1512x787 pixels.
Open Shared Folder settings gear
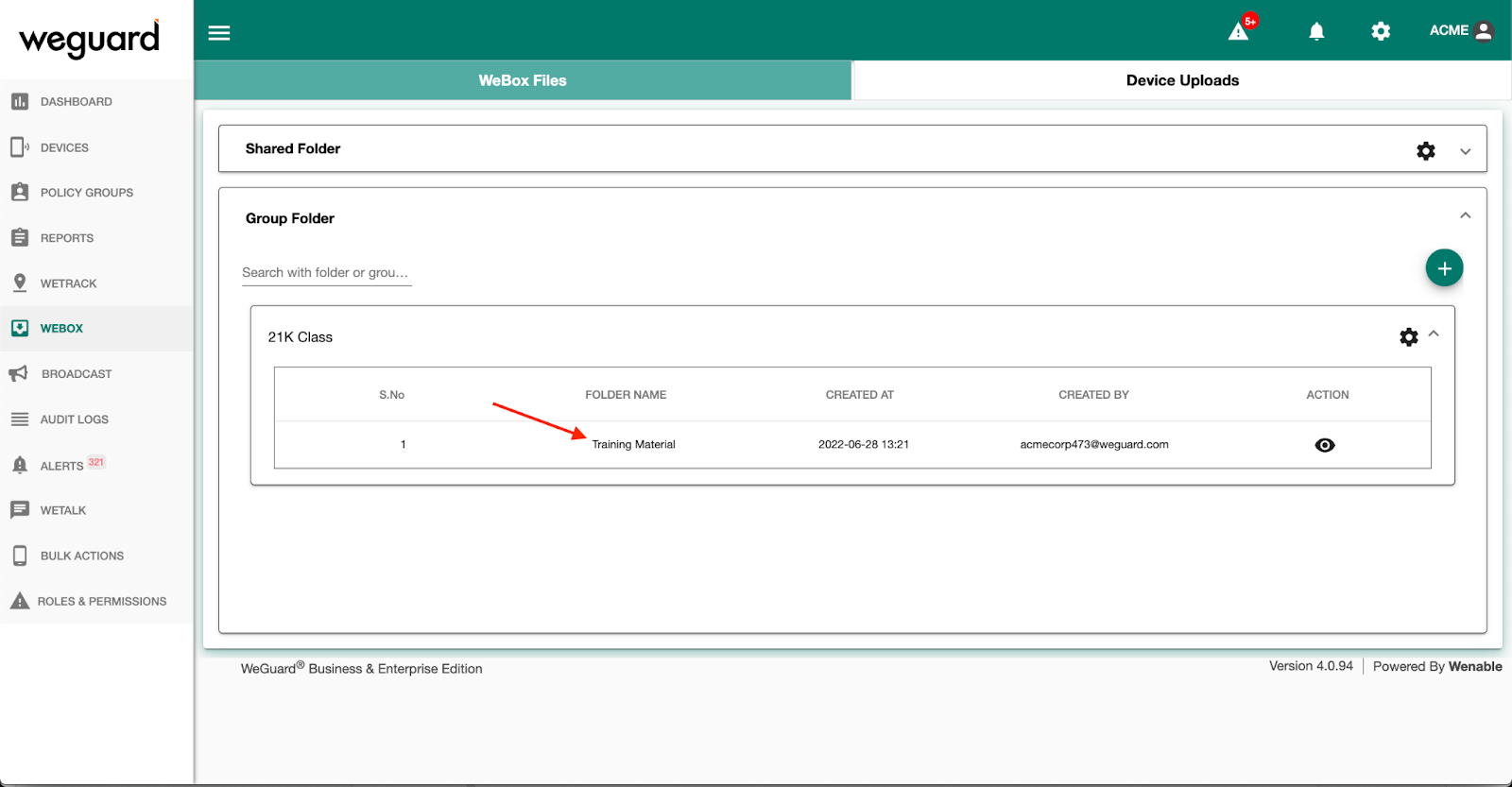point(1426,151)
